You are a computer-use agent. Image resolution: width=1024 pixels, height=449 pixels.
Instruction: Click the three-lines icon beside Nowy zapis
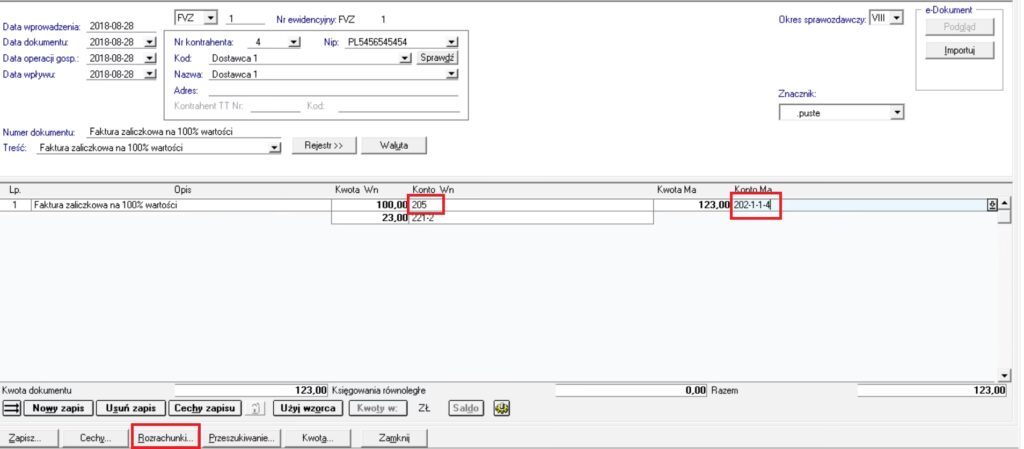[x=12, y=408]
